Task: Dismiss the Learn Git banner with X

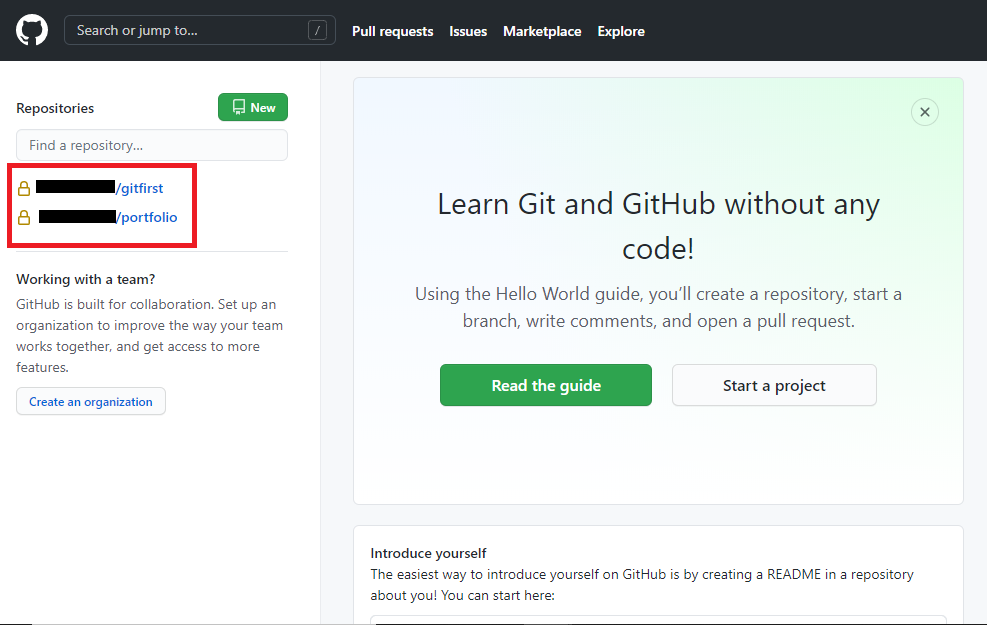Action: (925, 112)
